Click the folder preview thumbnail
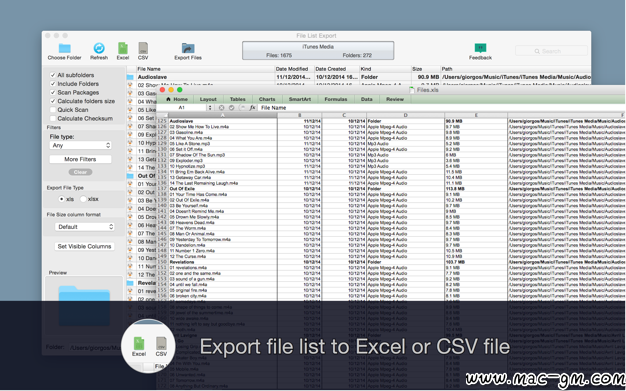Screen dimensions: 626x391 (x=84, y=306)
